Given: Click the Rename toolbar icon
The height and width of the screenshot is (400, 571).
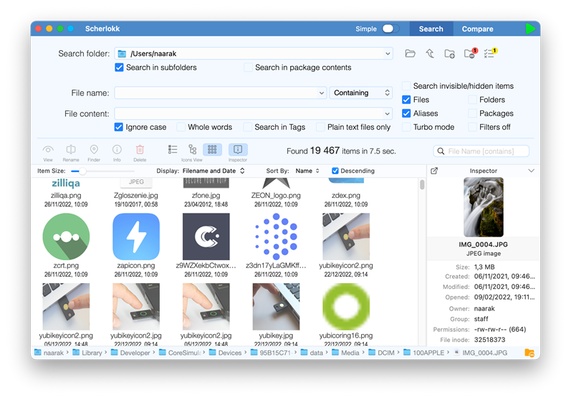Looking at the screenshot, I should point(71,149).
